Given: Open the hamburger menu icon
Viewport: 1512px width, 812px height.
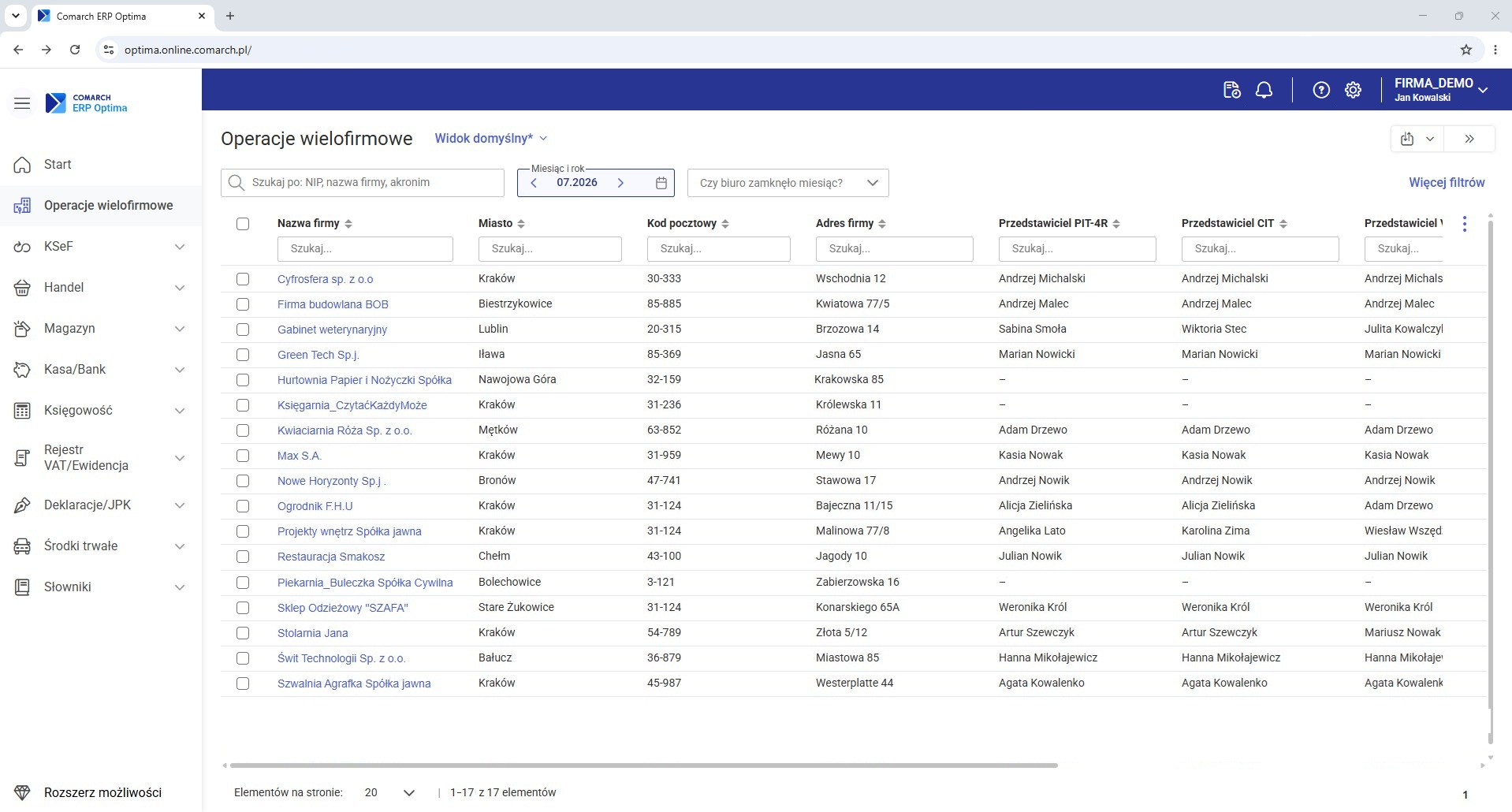Looking at the screenshot, I should coord(22,103).
